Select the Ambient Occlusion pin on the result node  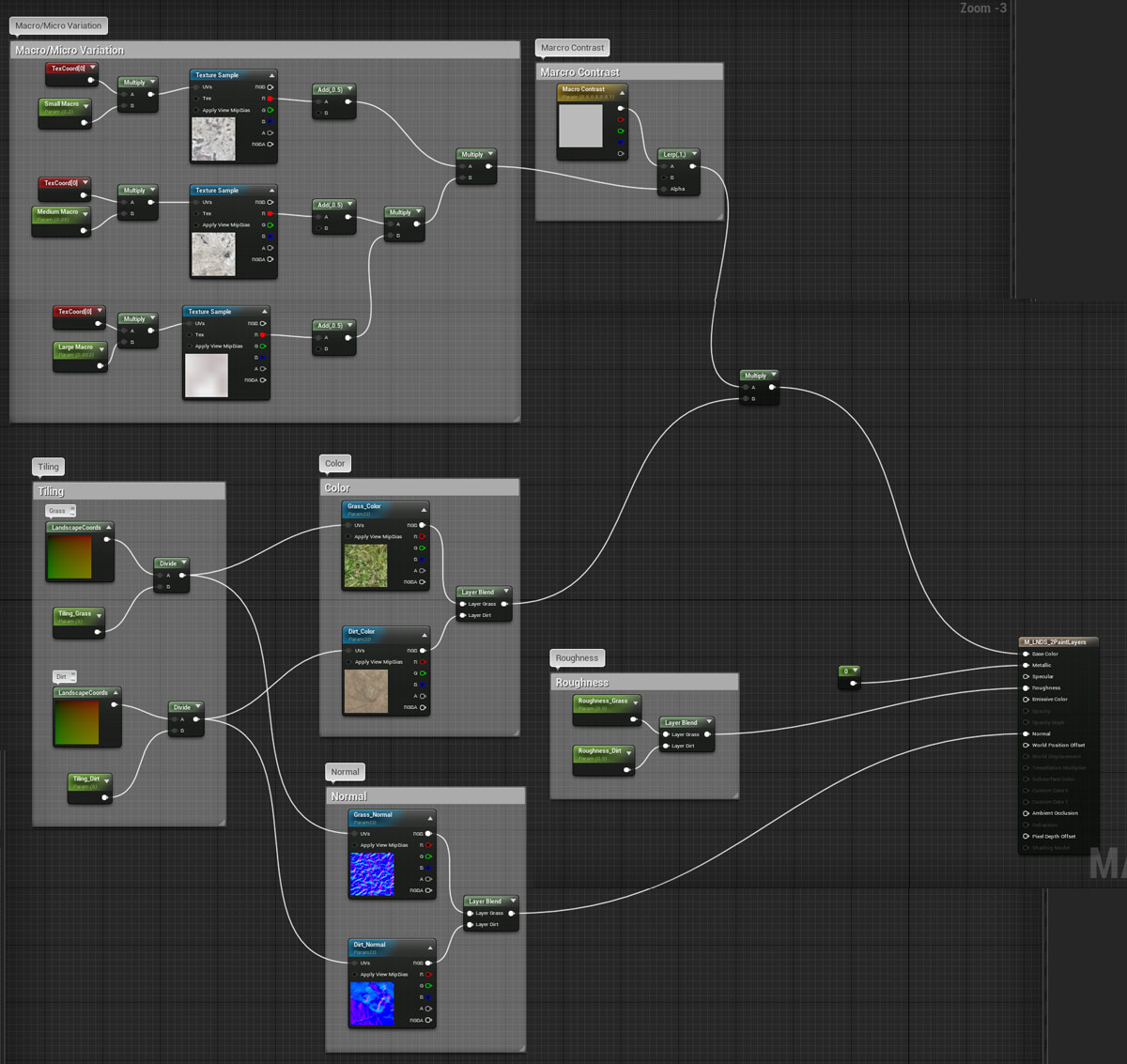(x=1026, y=813)
